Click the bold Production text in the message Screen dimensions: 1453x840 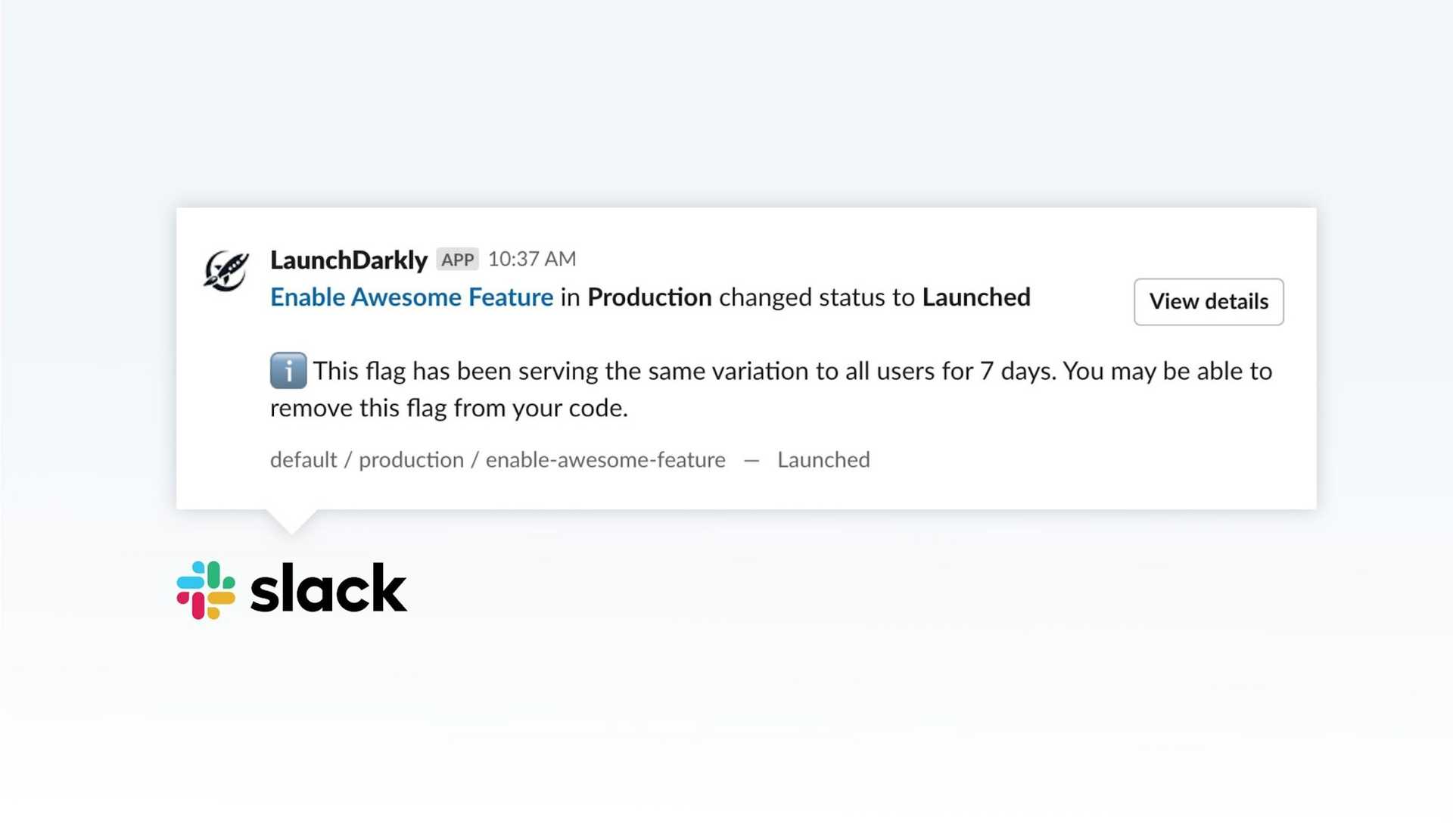(649, 297)
